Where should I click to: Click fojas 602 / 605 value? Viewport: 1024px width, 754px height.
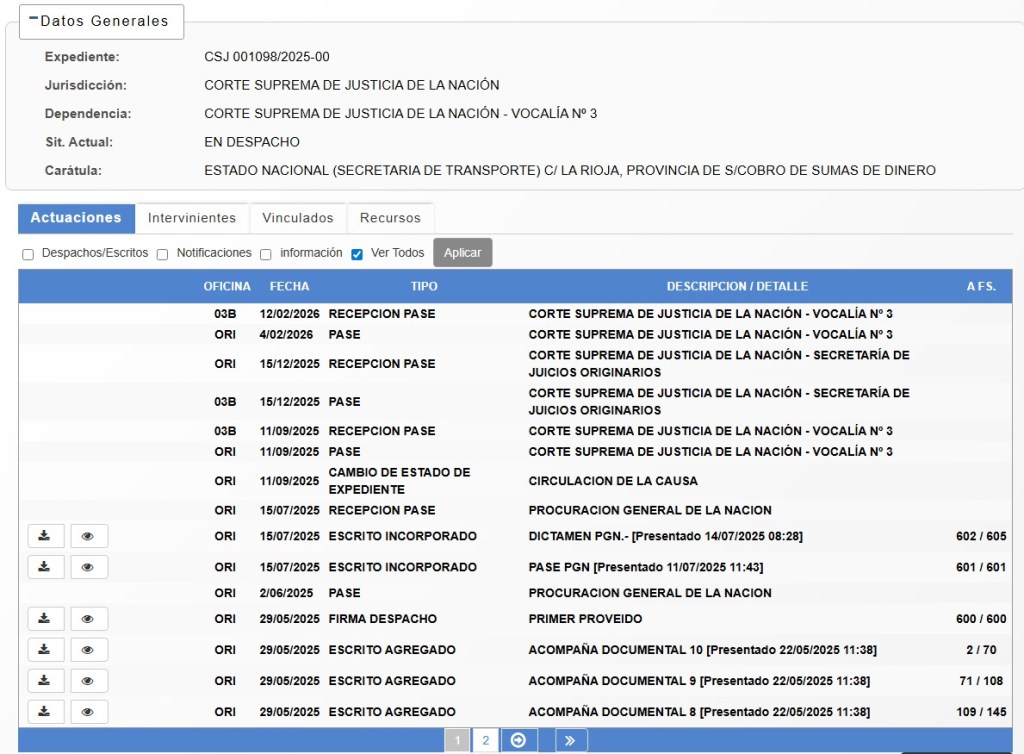click(981, 536)
